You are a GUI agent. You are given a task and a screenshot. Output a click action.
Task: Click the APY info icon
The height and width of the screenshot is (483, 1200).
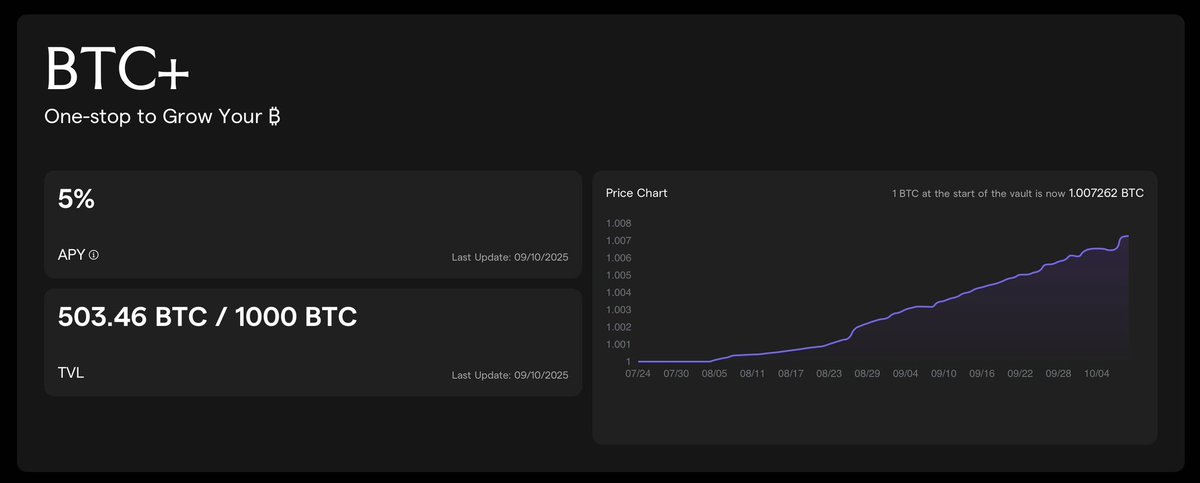94,255
